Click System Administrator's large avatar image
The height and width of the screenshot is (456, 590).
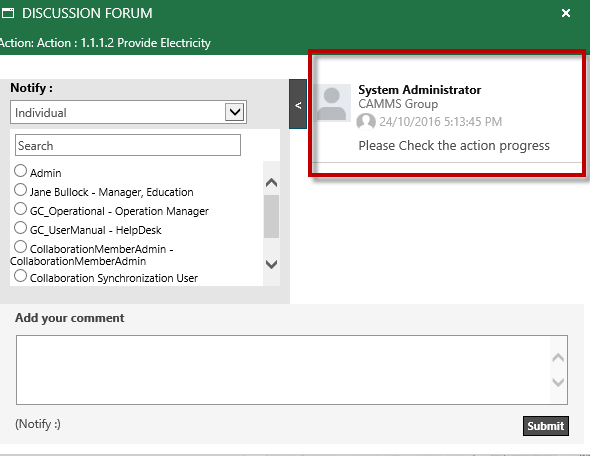332,103
